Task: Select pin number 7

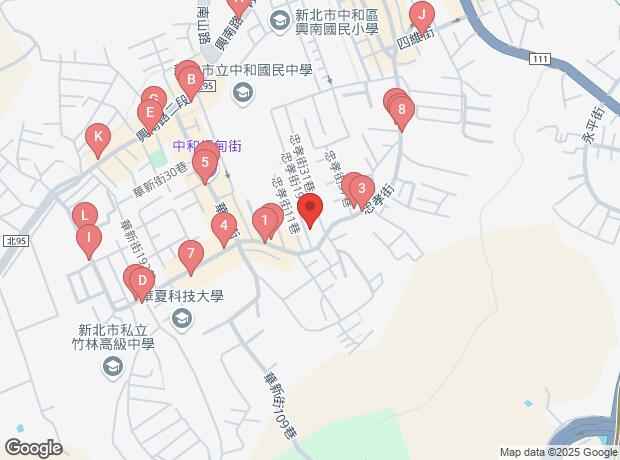Action: coord(191,256)
